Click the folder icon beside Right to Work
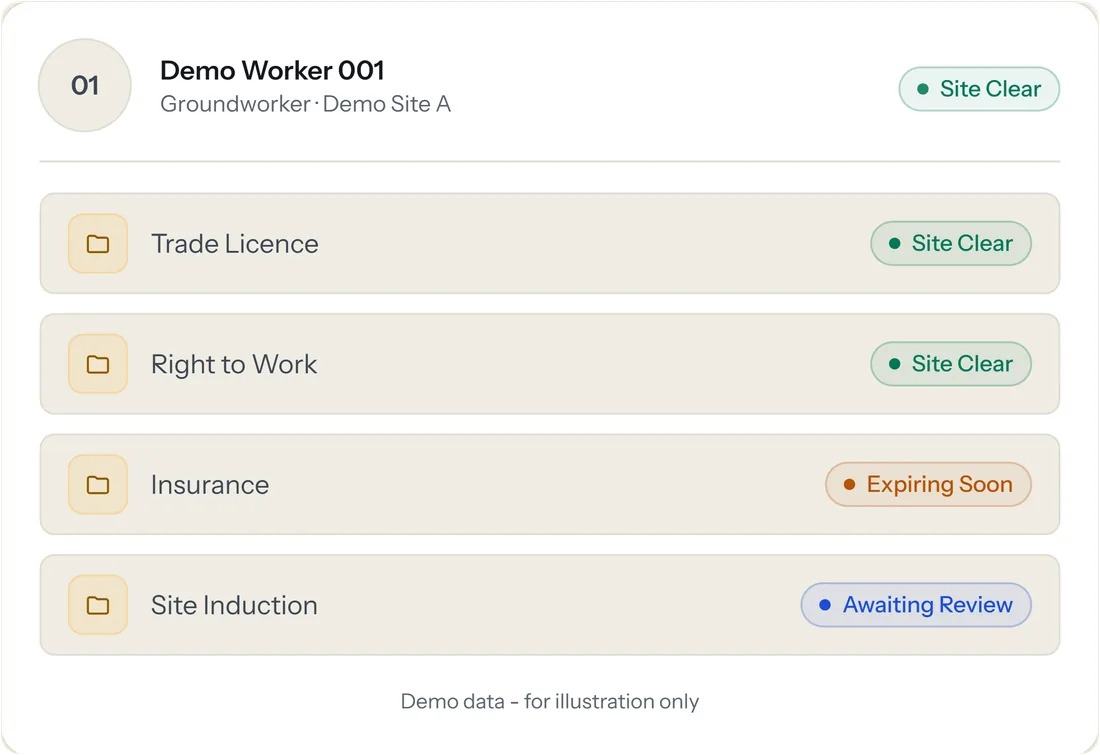Viewport: 1100px width, 755px height. (98, 364)
